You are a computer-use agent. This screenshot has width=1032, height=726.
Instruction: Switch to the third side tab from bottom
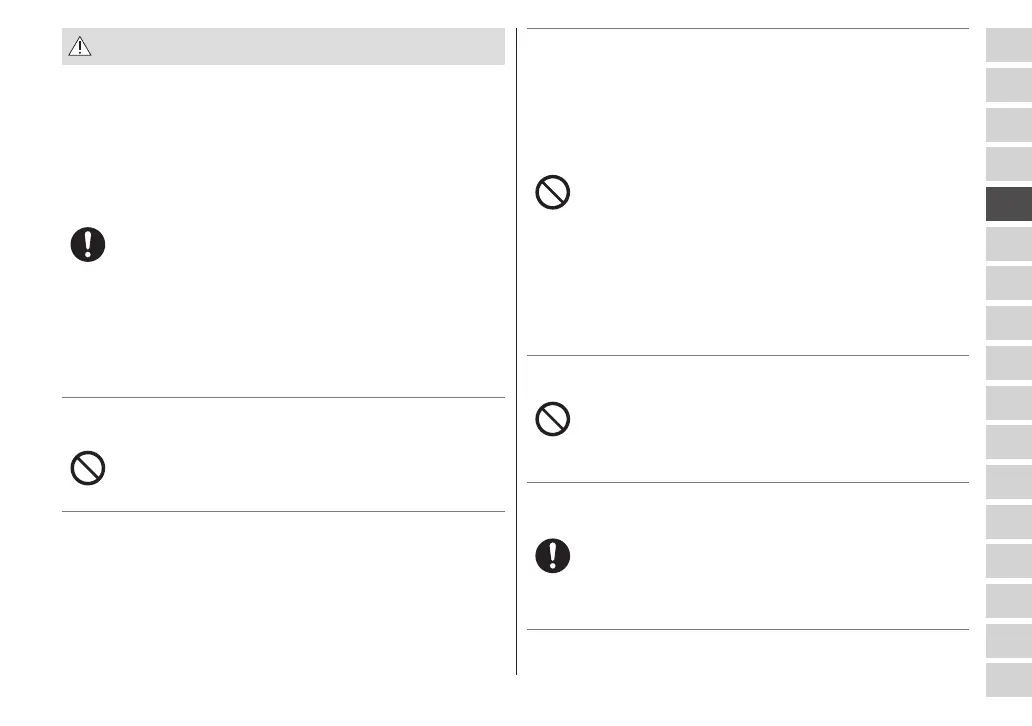pos(1008,600)
